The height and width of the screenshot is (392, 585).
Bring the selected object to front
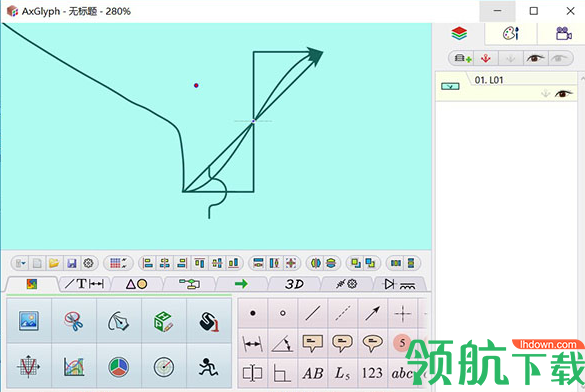click(x=356, y=263)
